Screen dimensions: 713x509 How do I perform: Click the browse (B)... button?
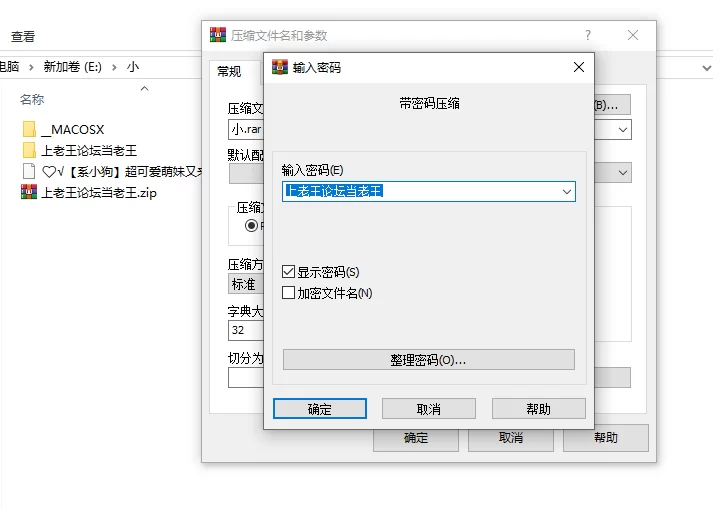coord(612,105)
